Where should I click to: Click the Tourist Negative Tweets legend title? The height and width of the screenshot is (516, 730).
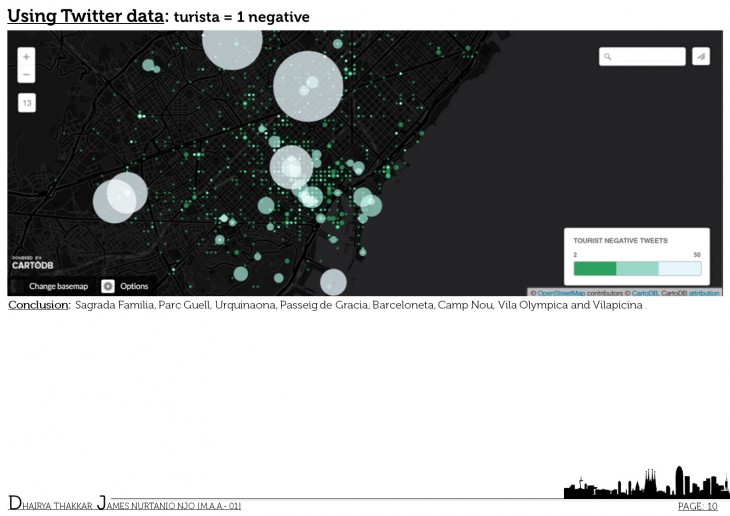[x=620, y=241]
